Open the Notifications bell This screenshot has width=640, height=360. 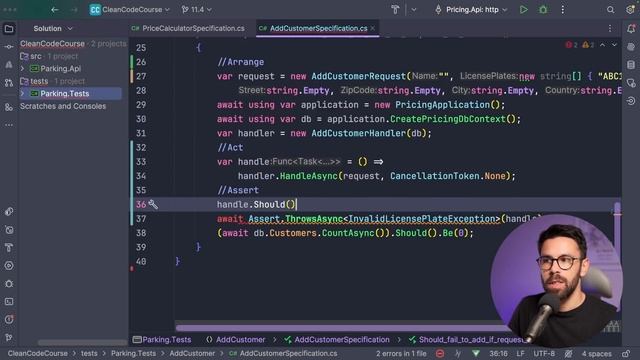point(631,29)
